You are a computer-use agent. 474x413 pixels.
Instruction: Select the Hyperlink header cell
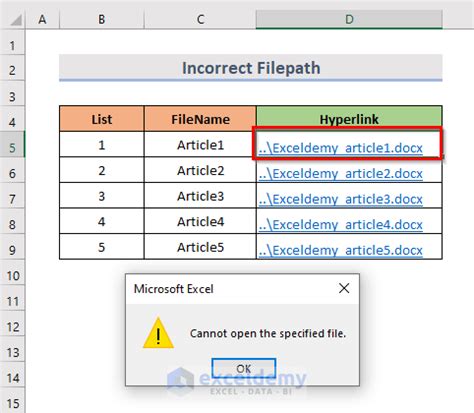pos(349,119)
